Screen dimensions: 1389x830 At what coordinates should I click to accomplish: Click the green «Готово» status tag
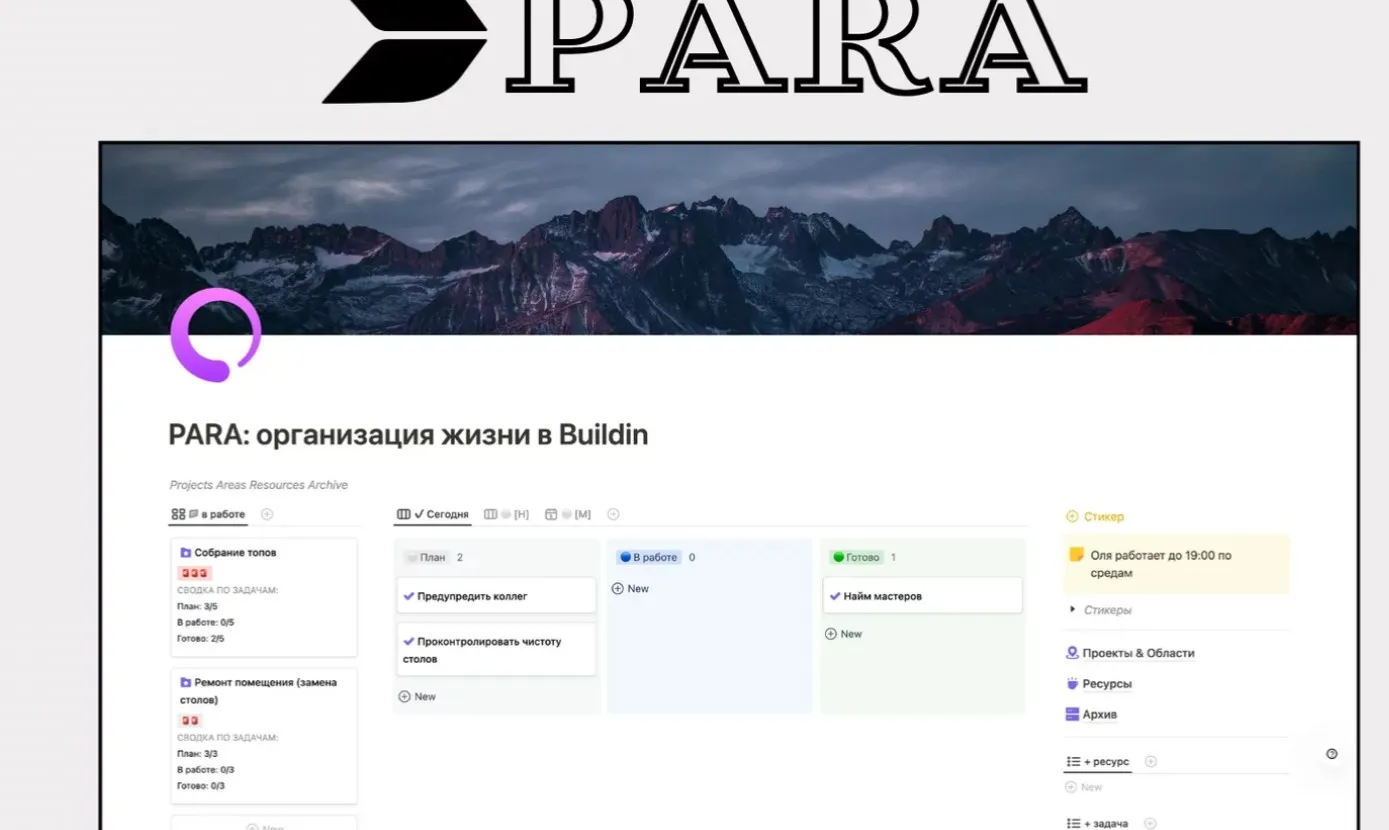[857, 557]
